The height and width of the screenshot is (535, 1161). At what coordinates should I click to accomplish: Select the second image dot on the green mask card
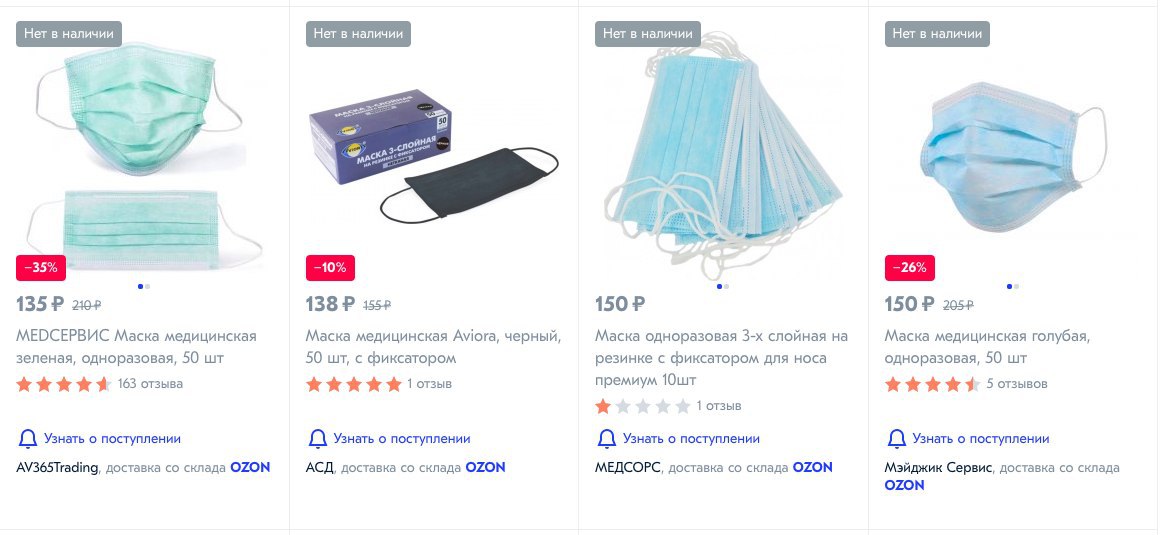(x=148, y=286)
